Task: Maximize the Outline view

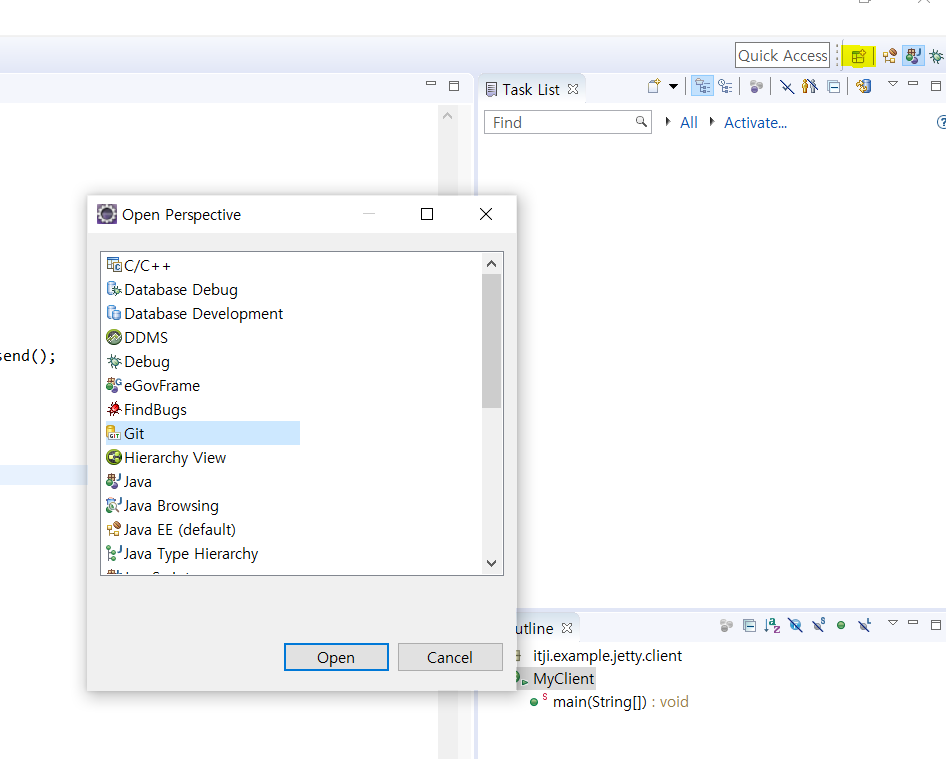Action: coord(936,624)
